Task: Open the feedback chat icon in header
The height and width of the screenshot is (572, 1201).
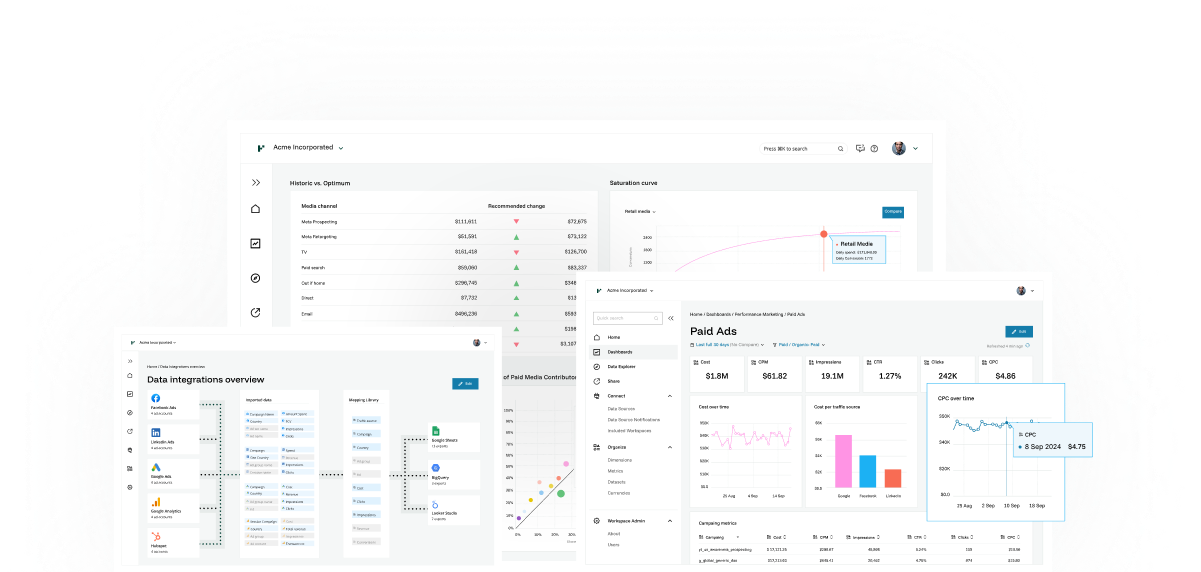Action: coord(859,148)
